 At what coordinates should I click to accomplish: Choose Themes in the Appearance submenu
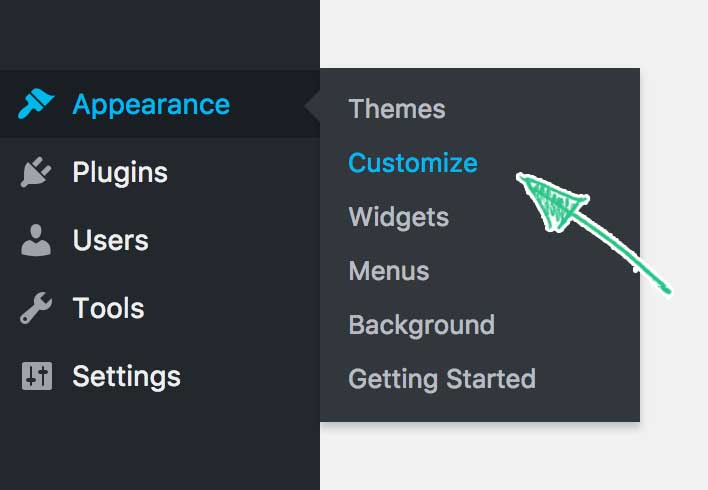coord(397,109)
